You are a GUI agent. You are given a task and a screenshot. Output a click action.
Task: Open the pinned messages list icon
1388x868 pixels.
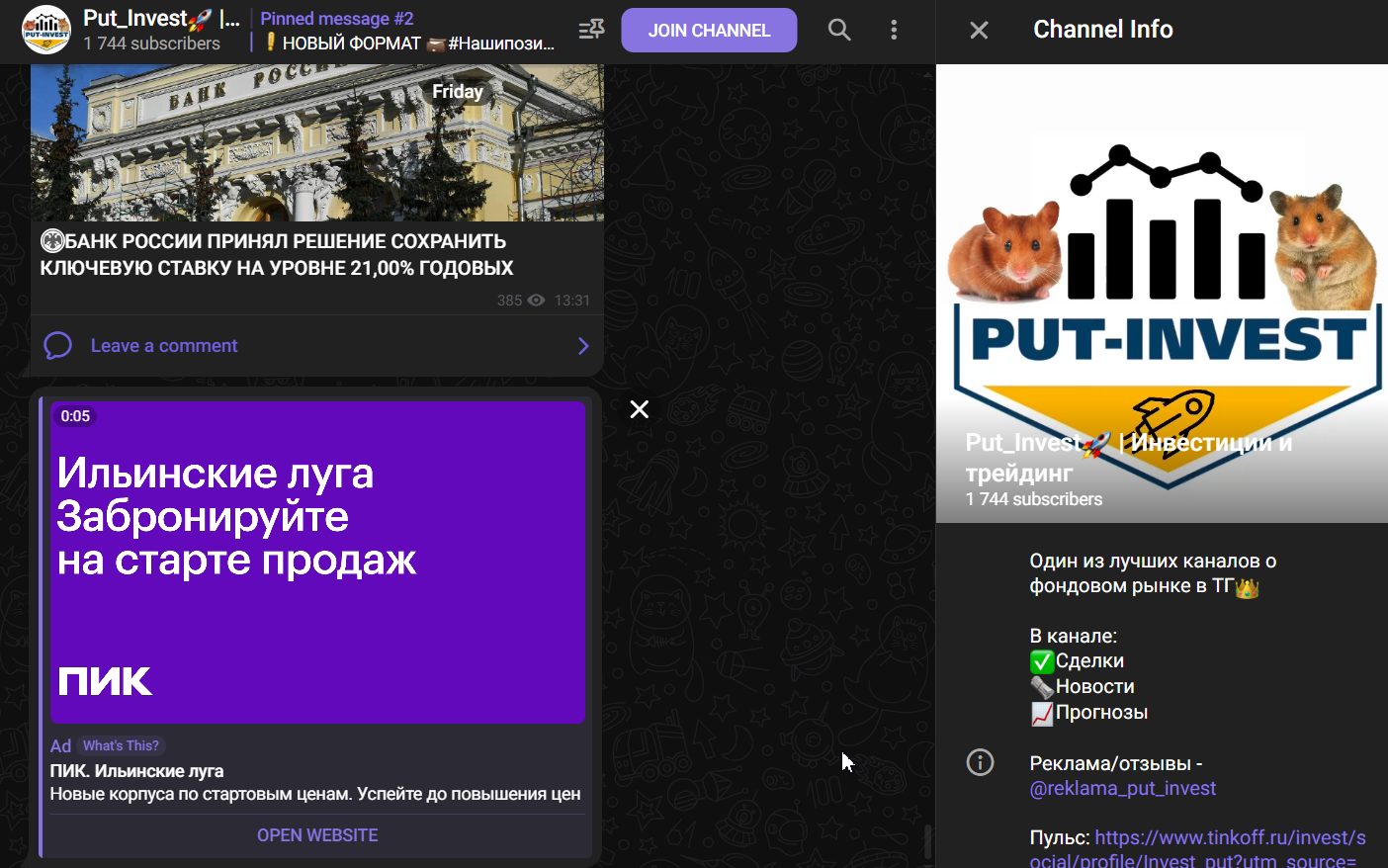(x=591, y=30)
